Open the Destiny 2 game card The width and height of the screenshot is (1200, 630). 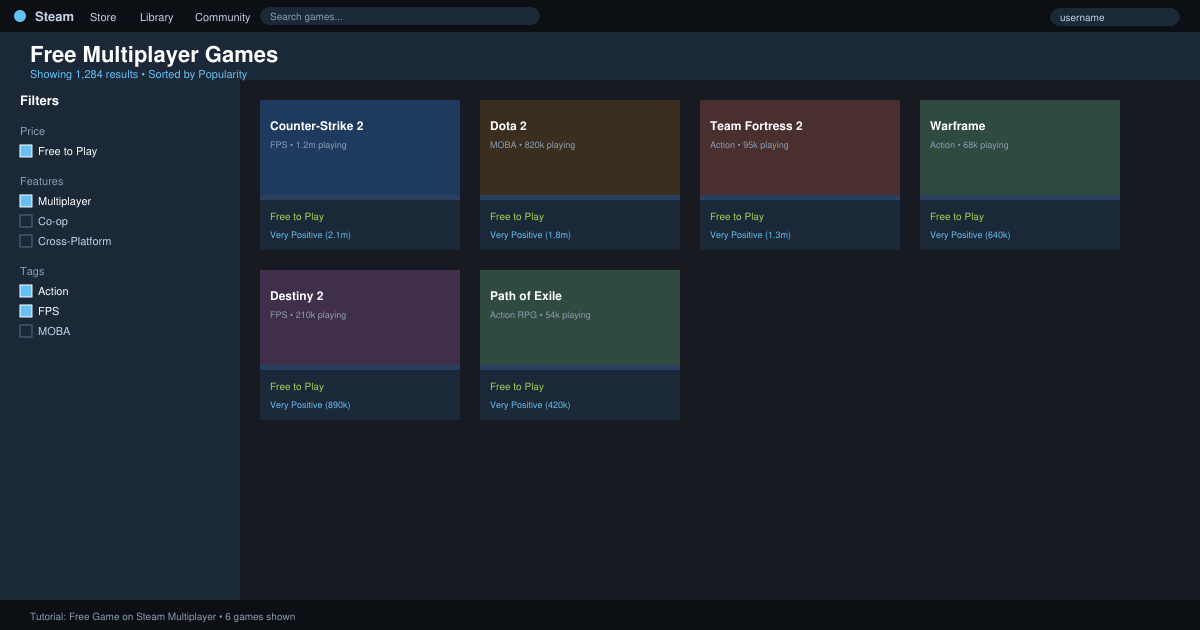pyautogui.click(x=360, y=345)
